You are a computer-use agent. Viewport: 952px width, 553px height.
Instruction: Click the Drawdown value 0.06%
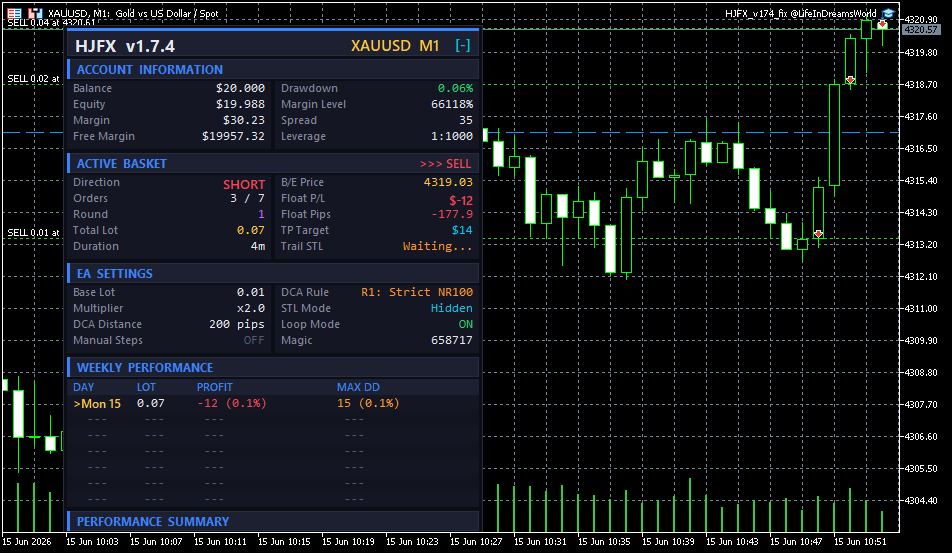[x=455, y=88]
